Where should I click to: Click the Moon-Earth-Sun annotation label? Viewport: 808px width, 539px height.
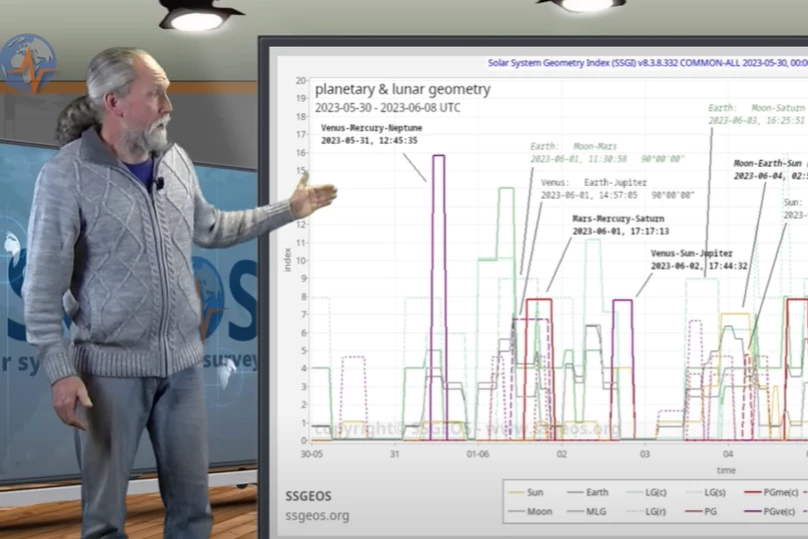pos(770,163)
